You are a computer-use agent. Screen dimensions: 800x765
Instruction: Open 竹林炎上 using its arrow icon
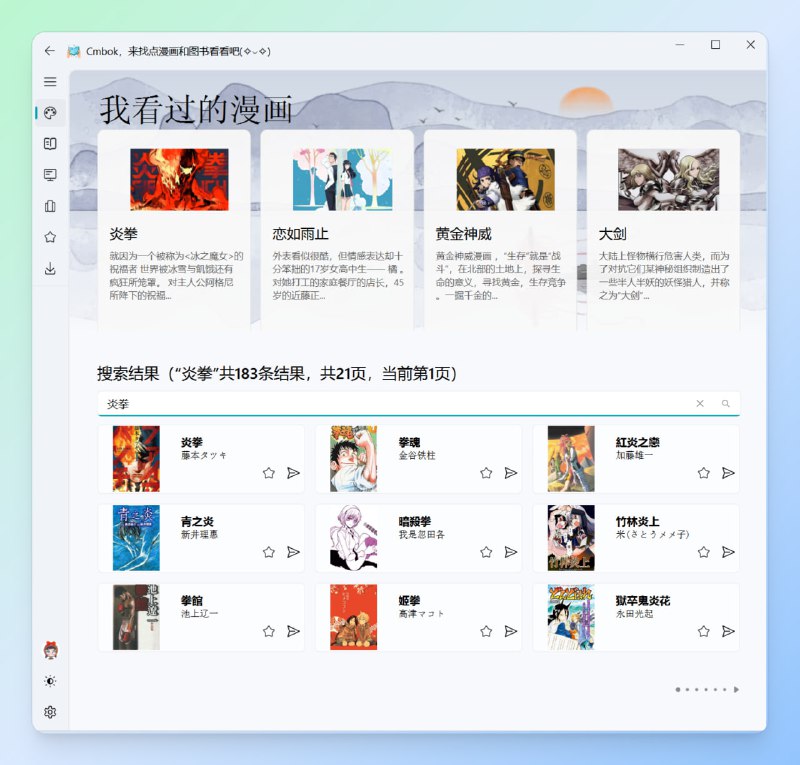click(728, 552)
